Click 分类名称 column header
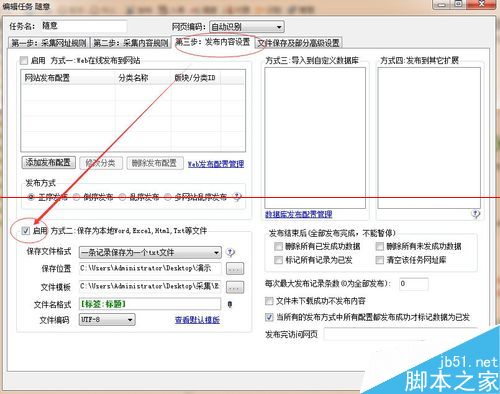Viewport: 500px width, 394px height. (143, 78)
